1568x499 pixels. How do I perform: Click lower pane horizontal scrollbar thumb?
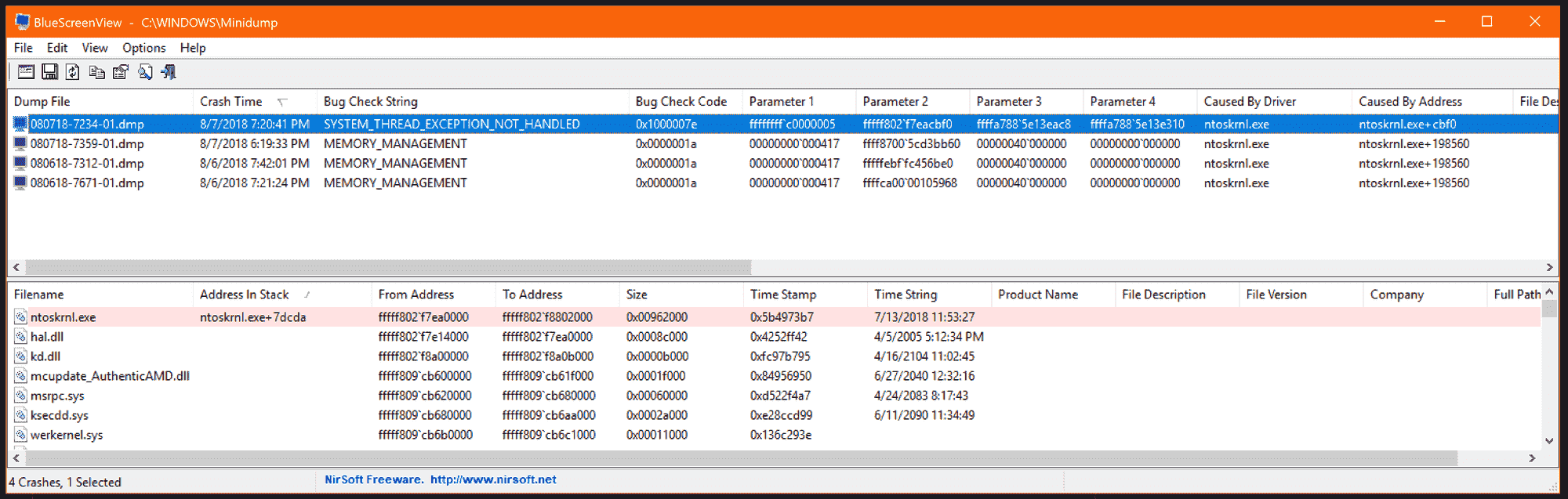point(742,457)
